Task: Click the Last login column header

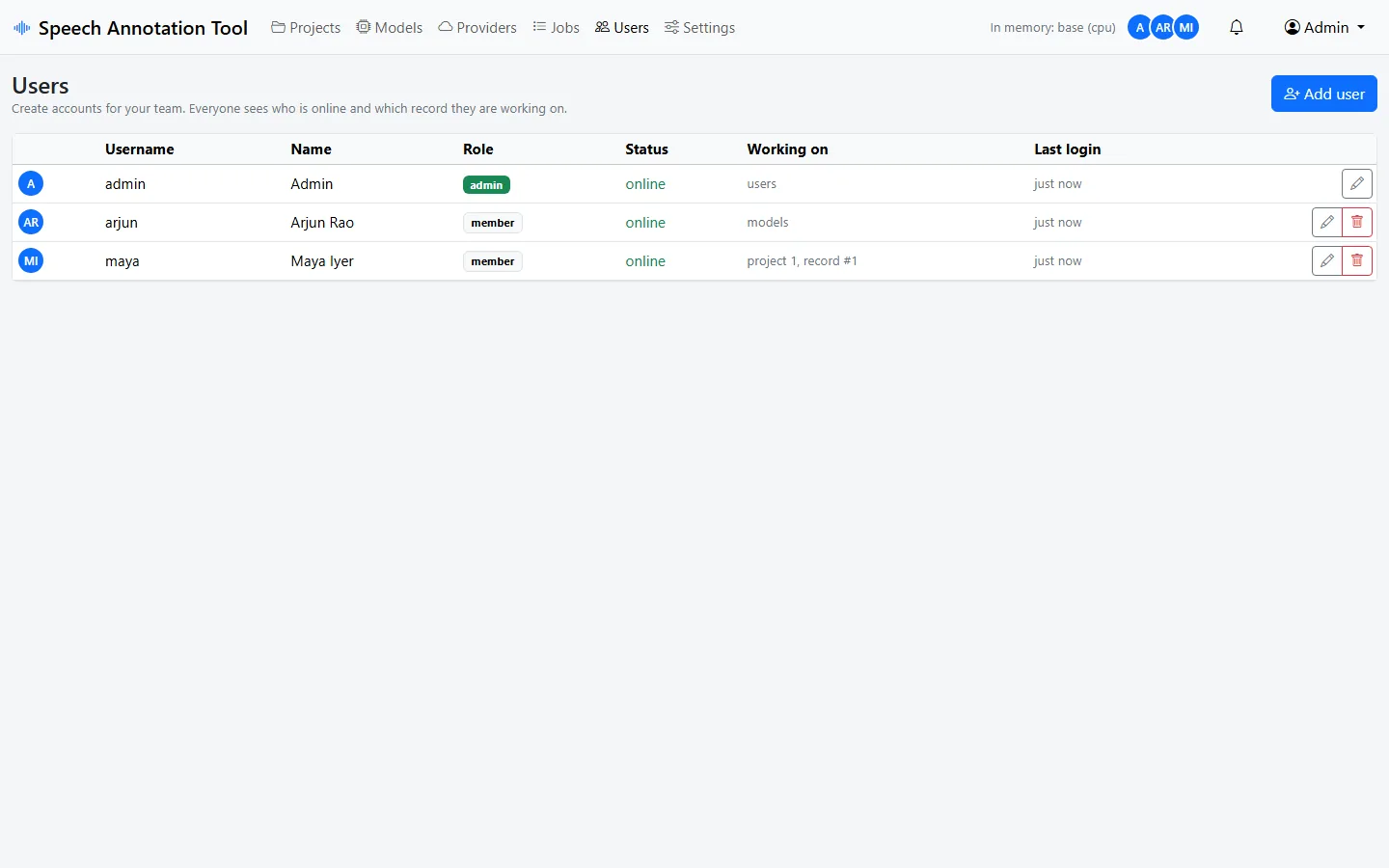Action: (x=1068, y=149)
